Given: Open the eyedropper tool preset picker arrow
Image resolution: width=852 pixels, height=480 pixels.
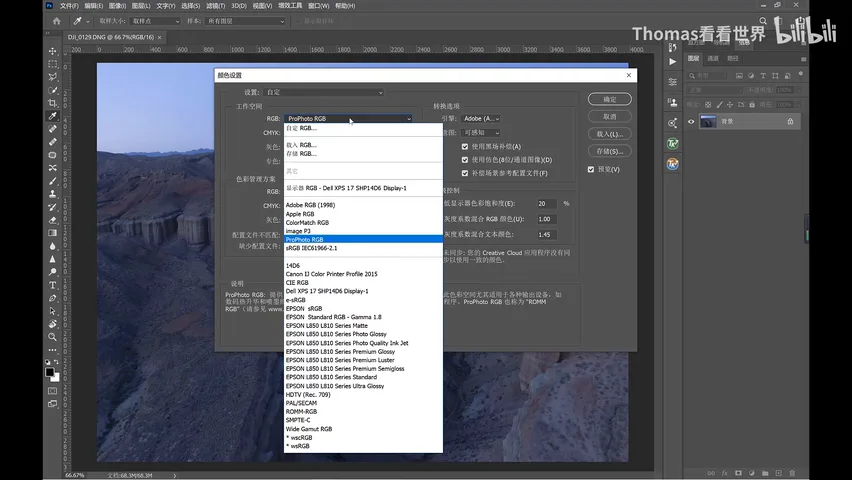Looking at the screenshot, I should pyautogui.click(x=87, y=22).
